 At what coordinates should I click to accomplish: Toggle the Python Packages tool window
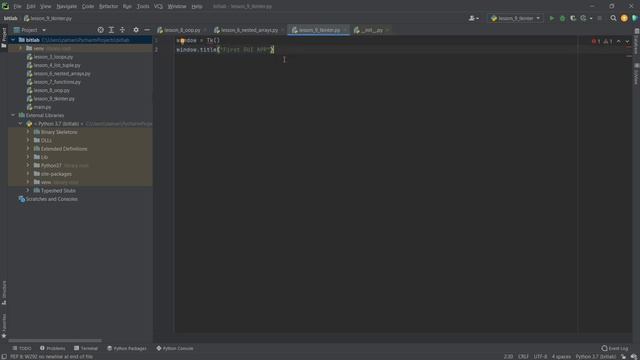click(127, 348)
